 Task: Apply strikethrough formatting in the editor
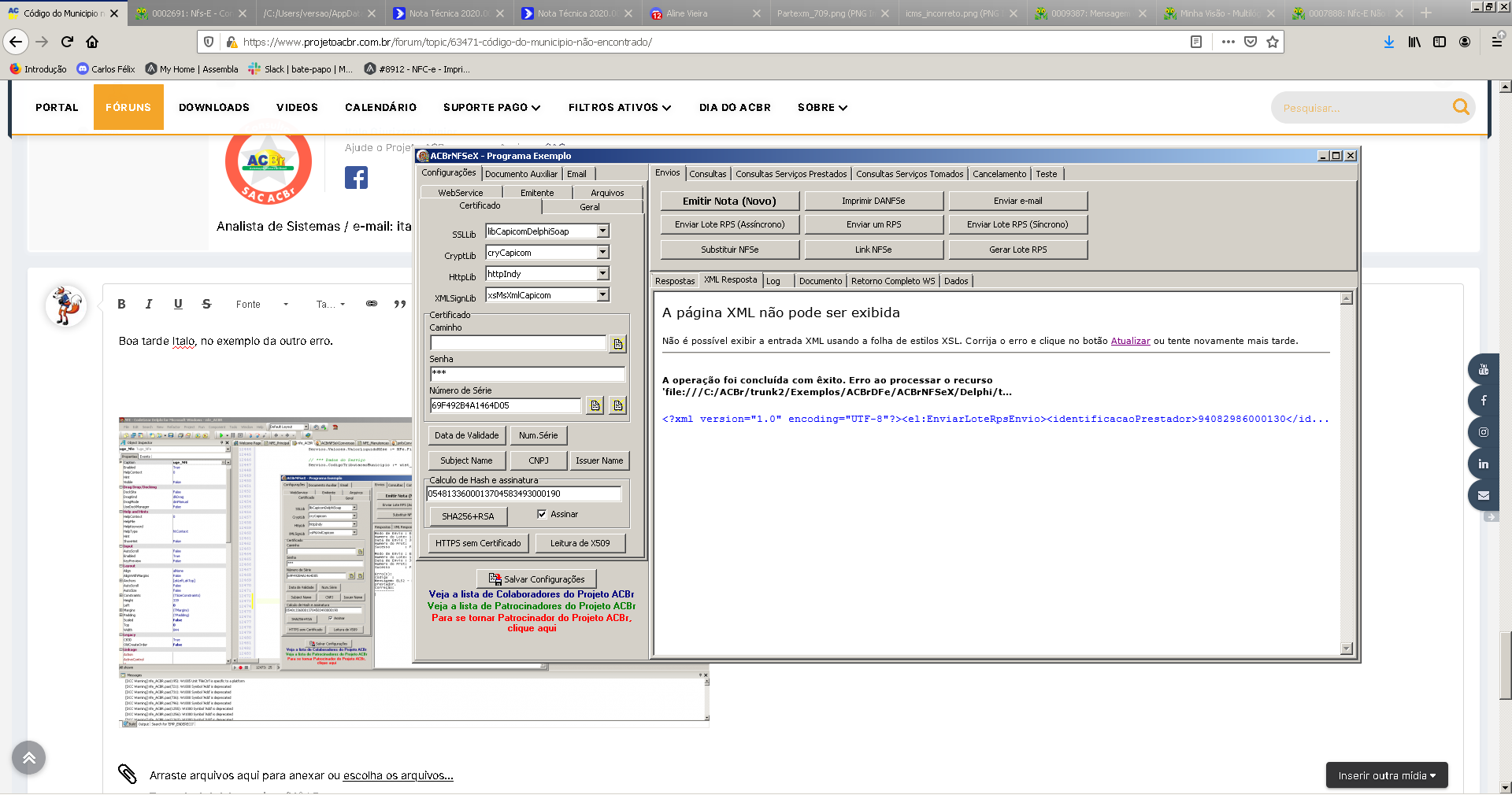(x=206, y=304)
